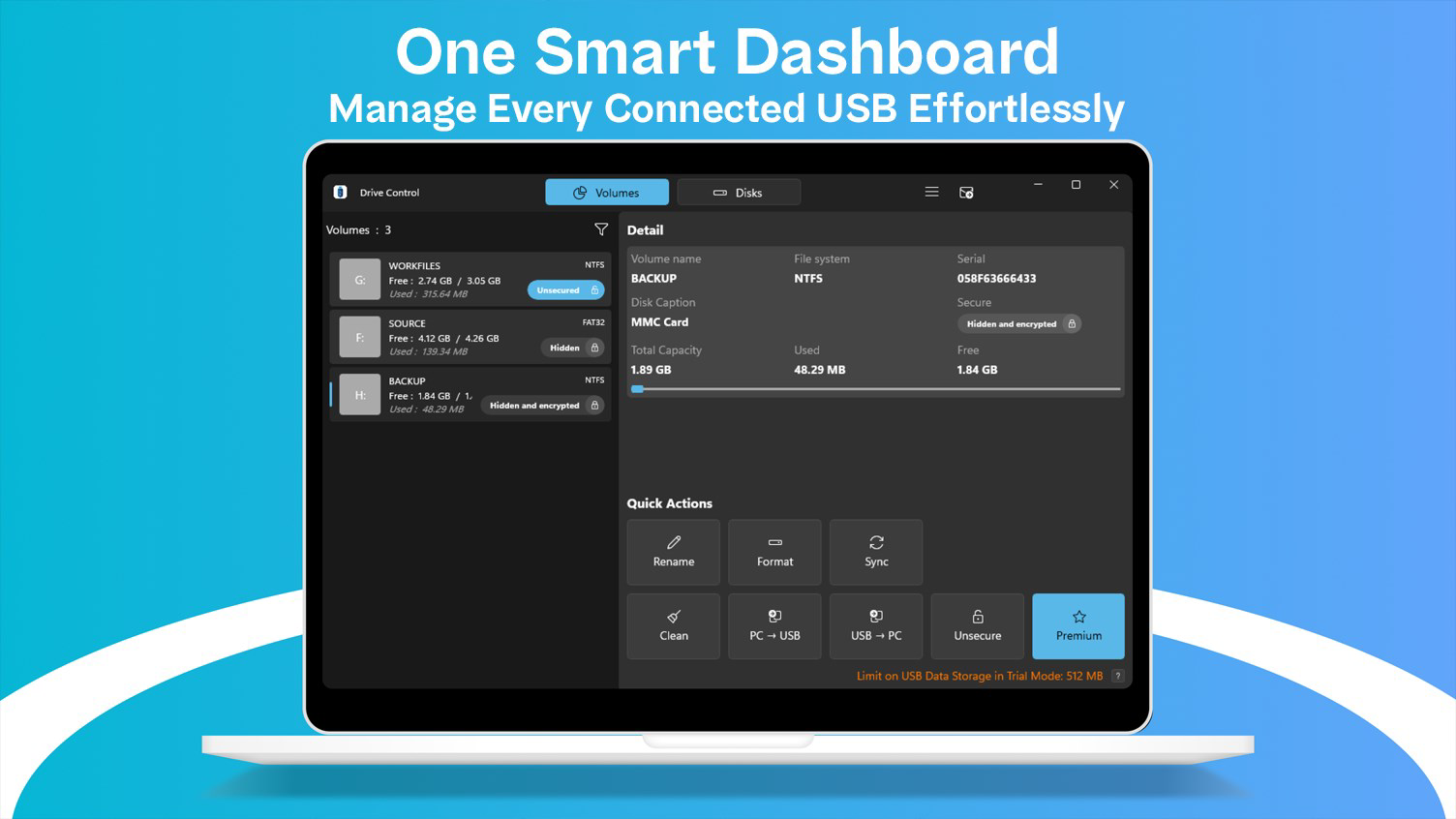Open the hamburger menu icon

pyautogui.click(x=931, y=192)
